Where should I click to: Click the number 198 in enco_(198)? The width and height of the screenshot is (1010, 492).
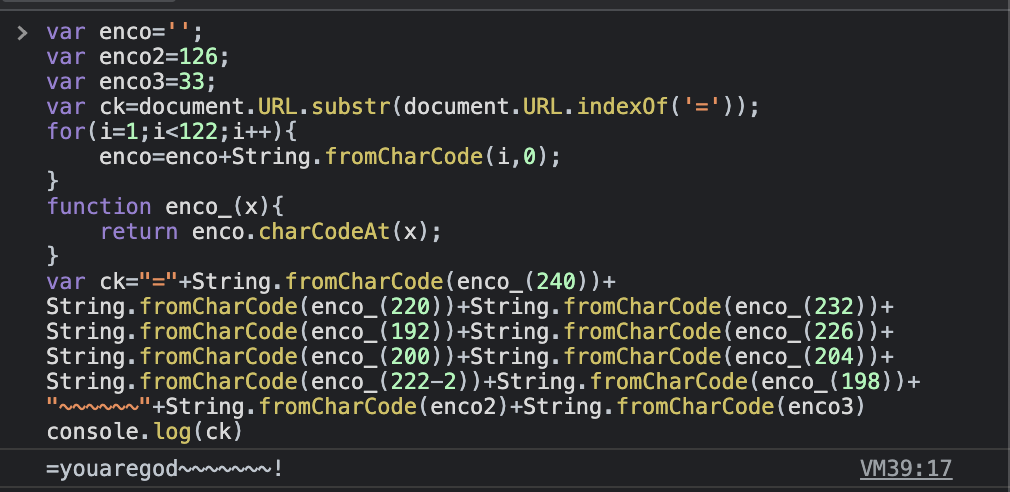click(861, 382)
